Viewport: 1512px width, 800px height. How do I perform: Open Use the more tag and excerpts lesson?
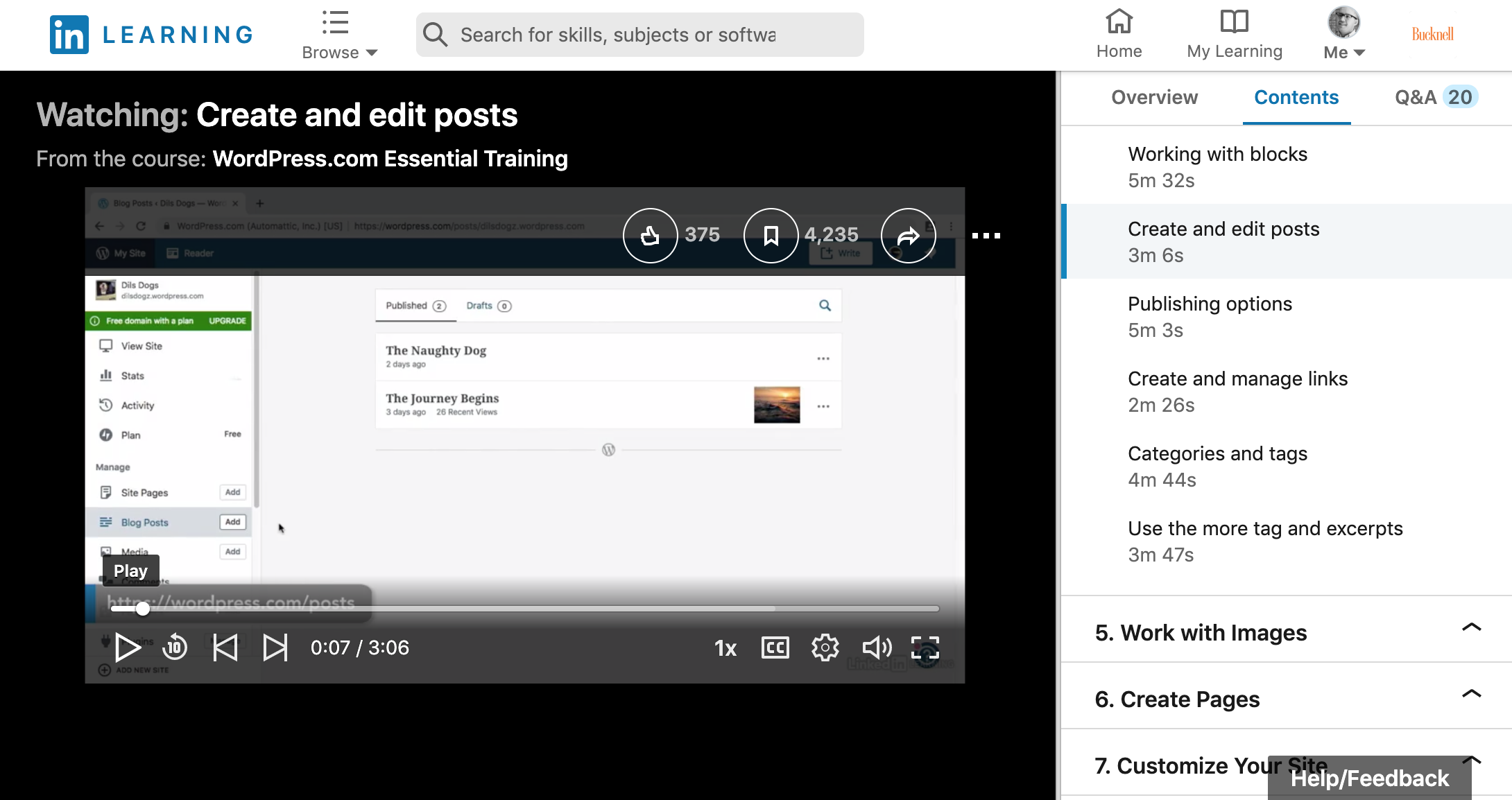pos(1287,541)
